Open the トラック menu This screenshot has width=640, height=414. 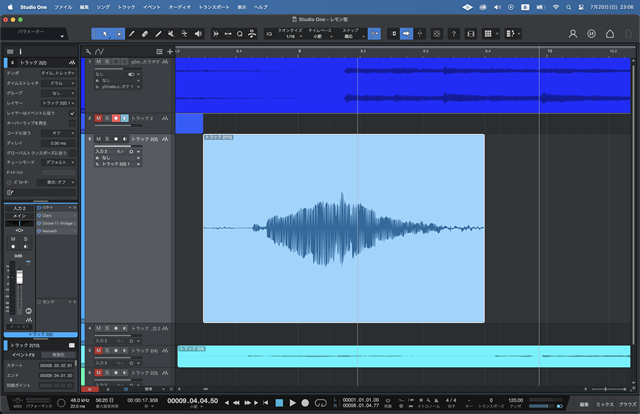coord(126,7)
